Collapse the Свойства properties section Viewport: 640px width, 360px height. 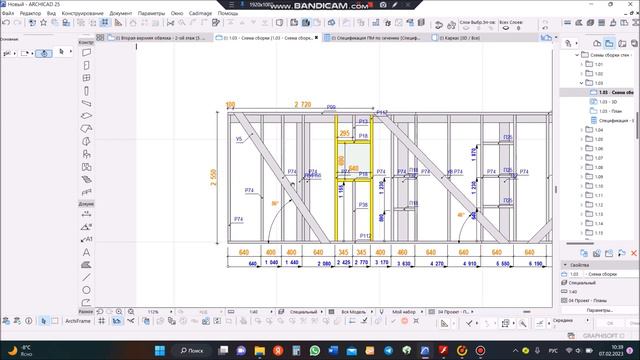pyautogui.click(x=565, y=265)
